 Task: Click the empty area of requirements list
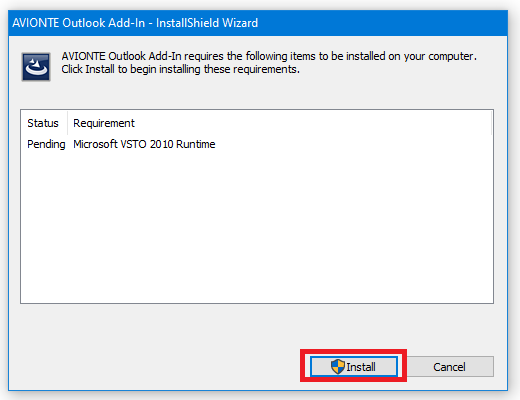257,227
